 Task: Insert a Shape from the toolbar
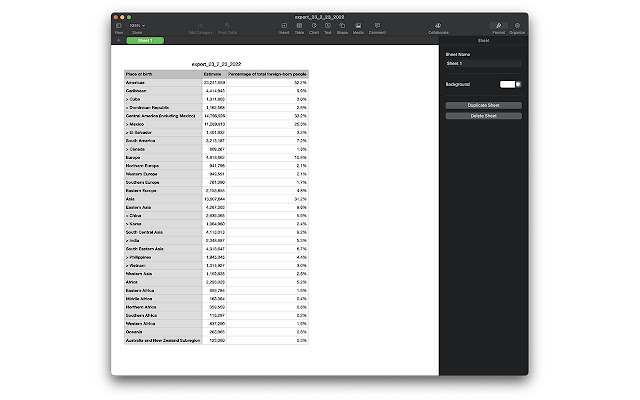pos(342,25)
